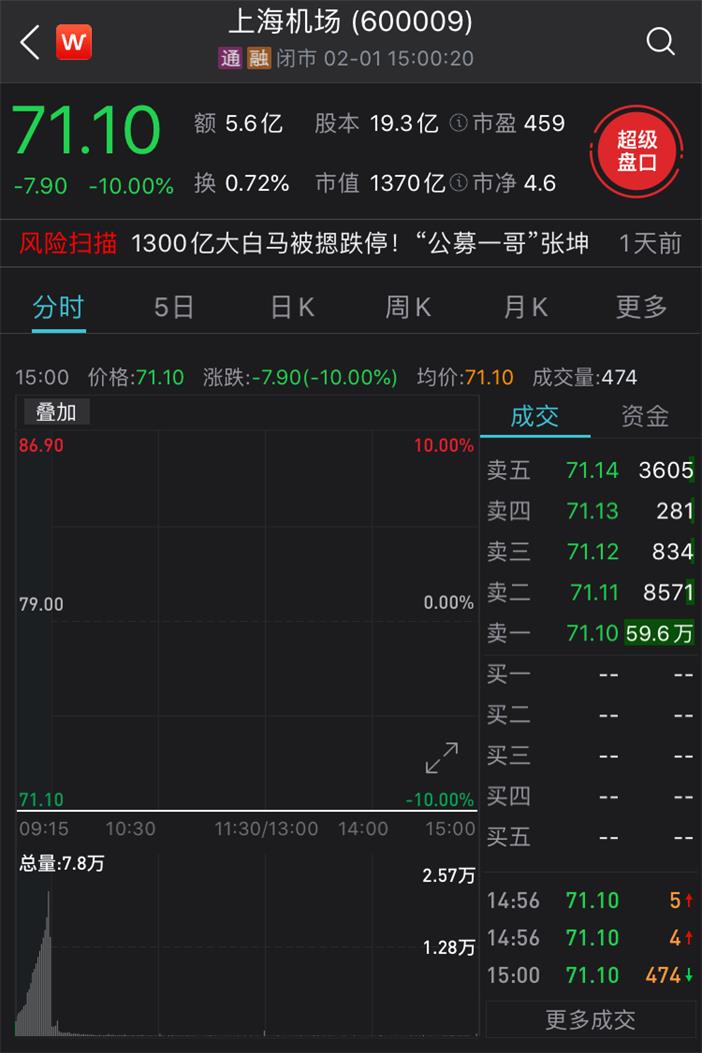Expand chart with the fullscreen arrows icon

[442, 758]
